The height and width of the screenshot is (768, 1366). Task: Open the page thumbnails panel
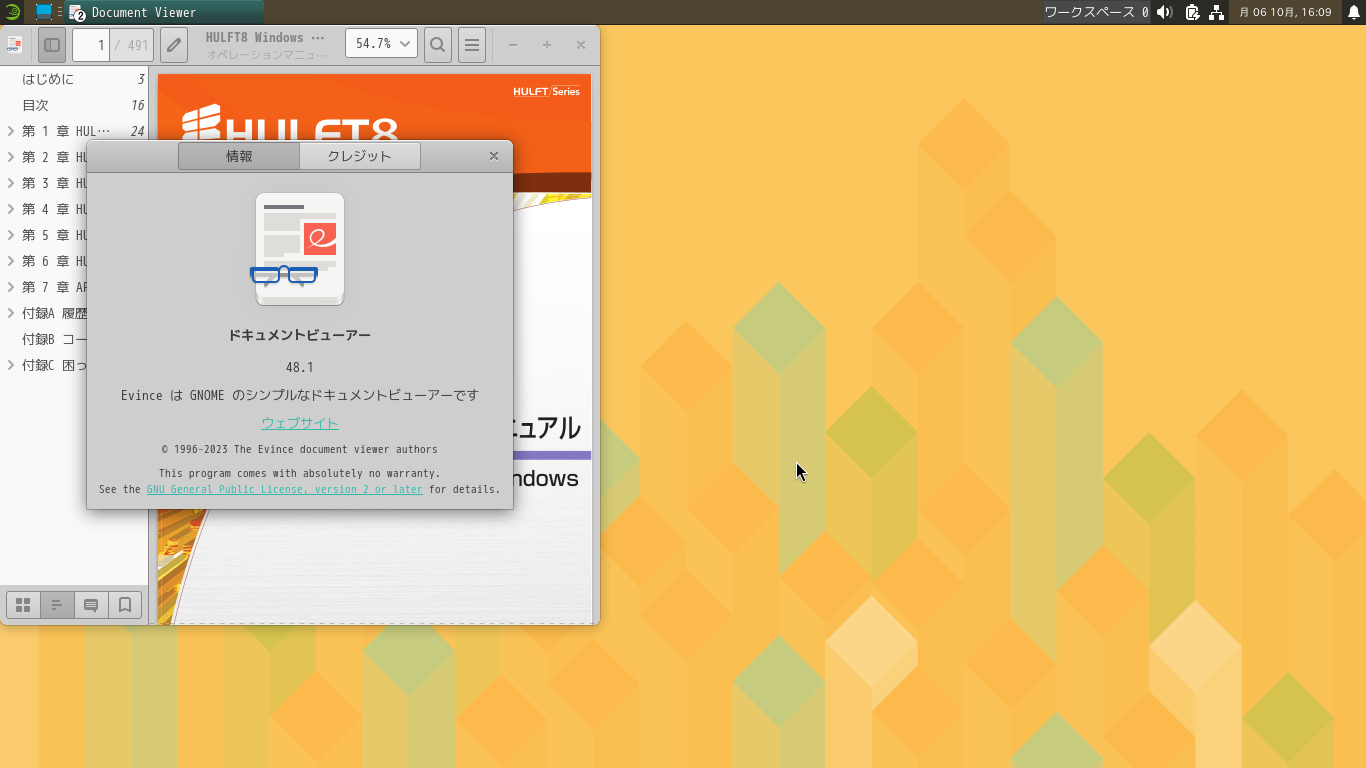(22, 604)
